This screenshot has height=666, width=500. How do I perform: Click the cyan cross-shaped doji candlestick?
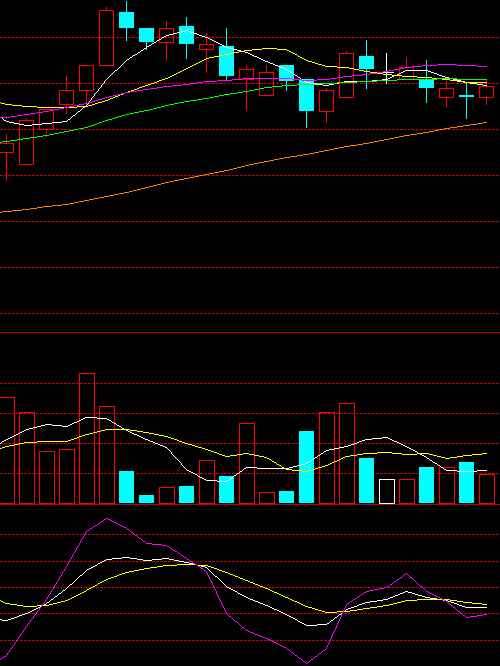coord(466,101)
